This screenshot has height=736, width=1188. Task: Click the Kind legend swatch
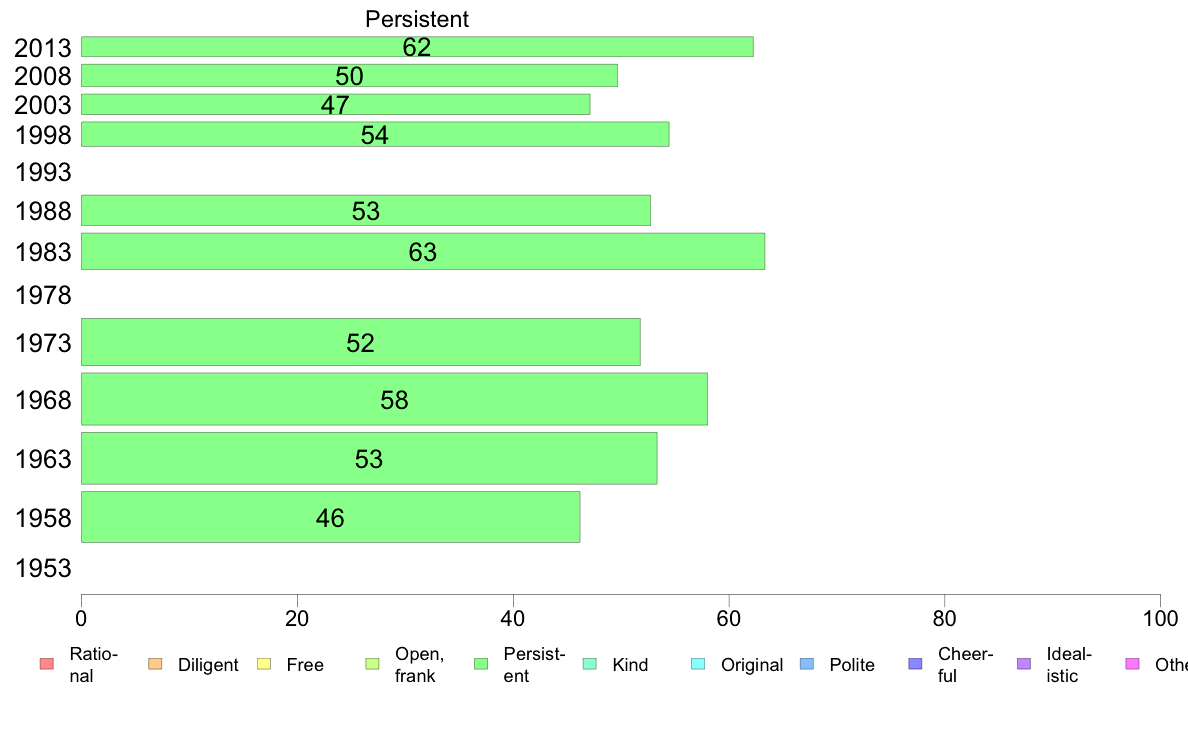point(589,664)
